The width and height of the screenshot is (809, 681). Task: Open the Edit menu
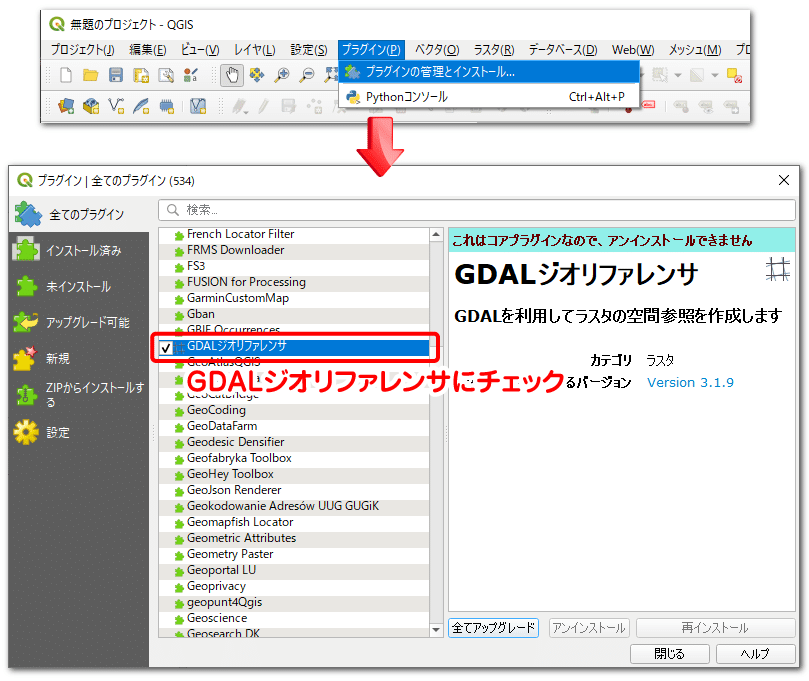148,50
